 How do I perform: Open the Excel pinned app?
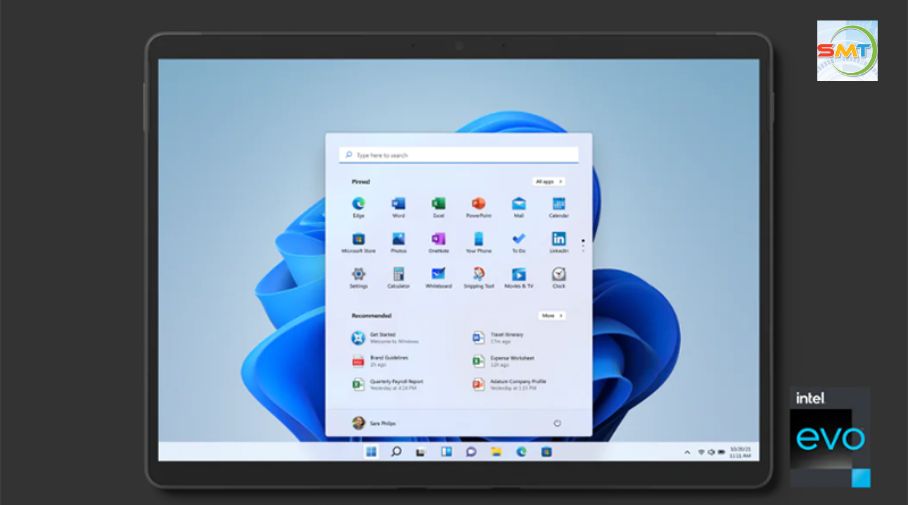click(x=438, y=207)
